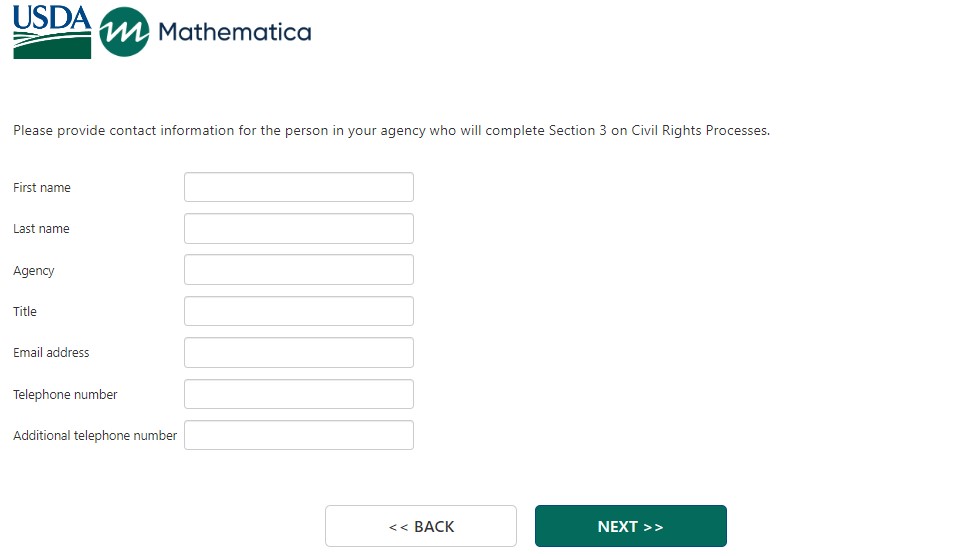Image resolution: width=975 pixels, height=556 pixels.
Task: Select the Additional telephone number field
Action: (298, 435)
